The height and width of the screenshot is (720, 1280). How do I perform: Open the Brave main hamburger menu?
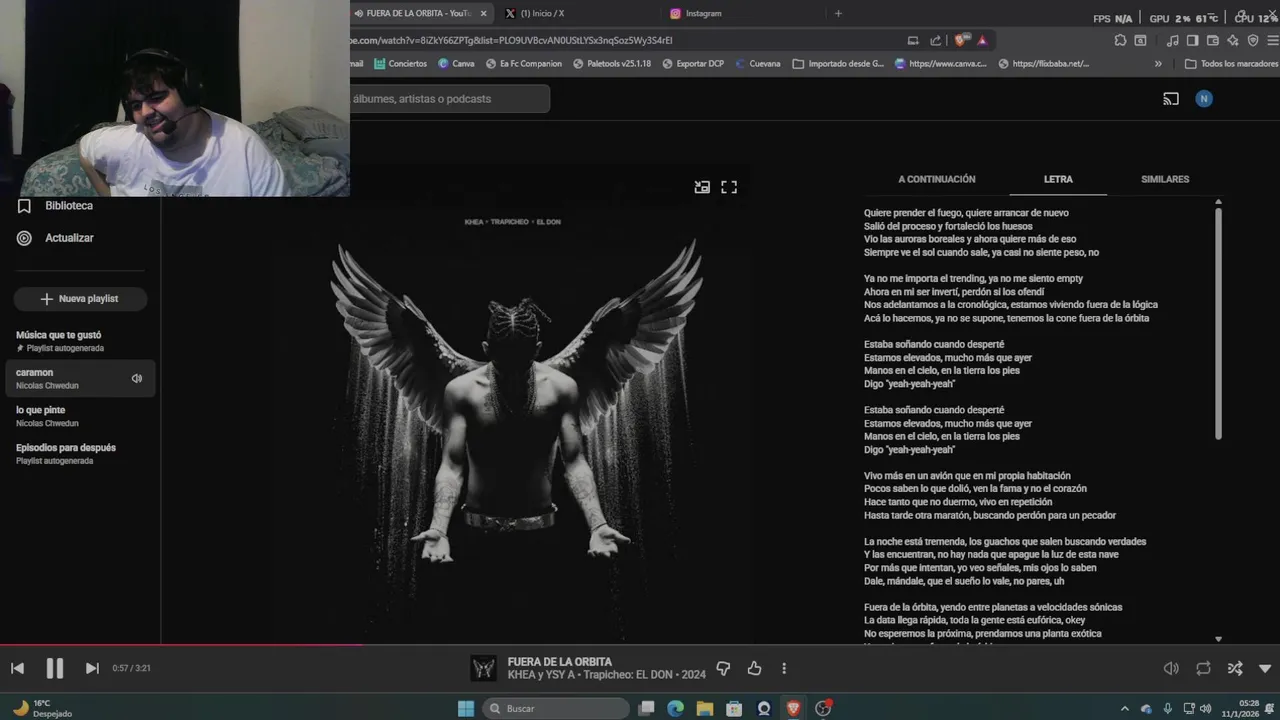(x=1271, y=40)
